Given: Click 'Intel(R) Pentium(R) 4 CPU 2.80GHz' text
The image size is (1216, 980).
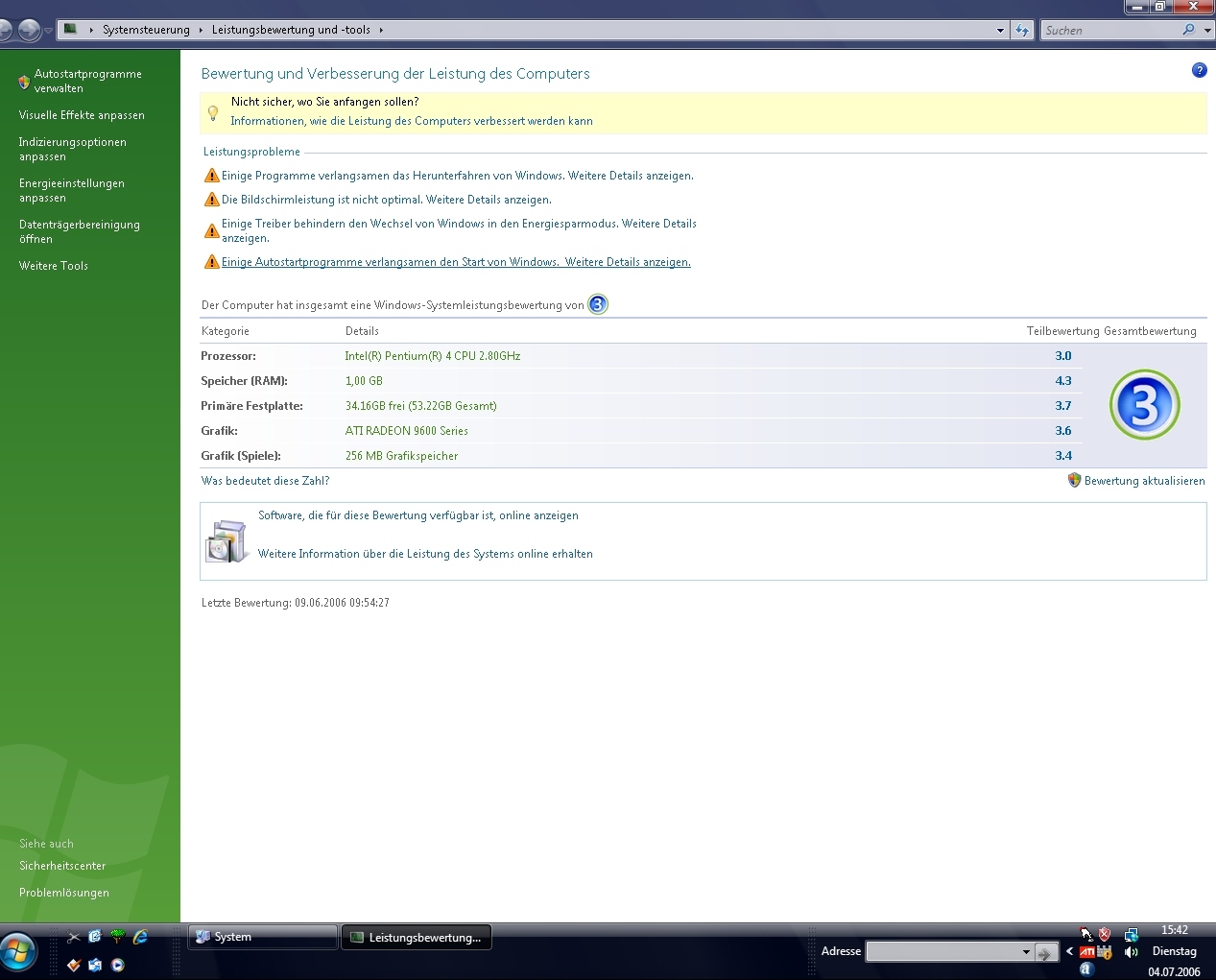Looking at the screenshot, I should coord(433,356).
